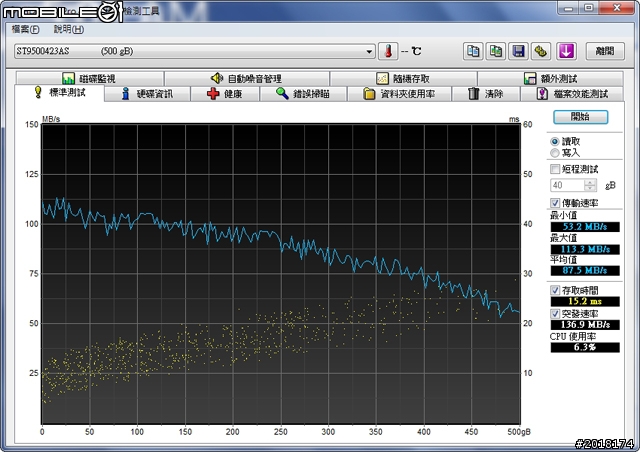Switch to 自動噪音管理 tab
This screenshot has height=452, width=640.
tap(247, 78)
